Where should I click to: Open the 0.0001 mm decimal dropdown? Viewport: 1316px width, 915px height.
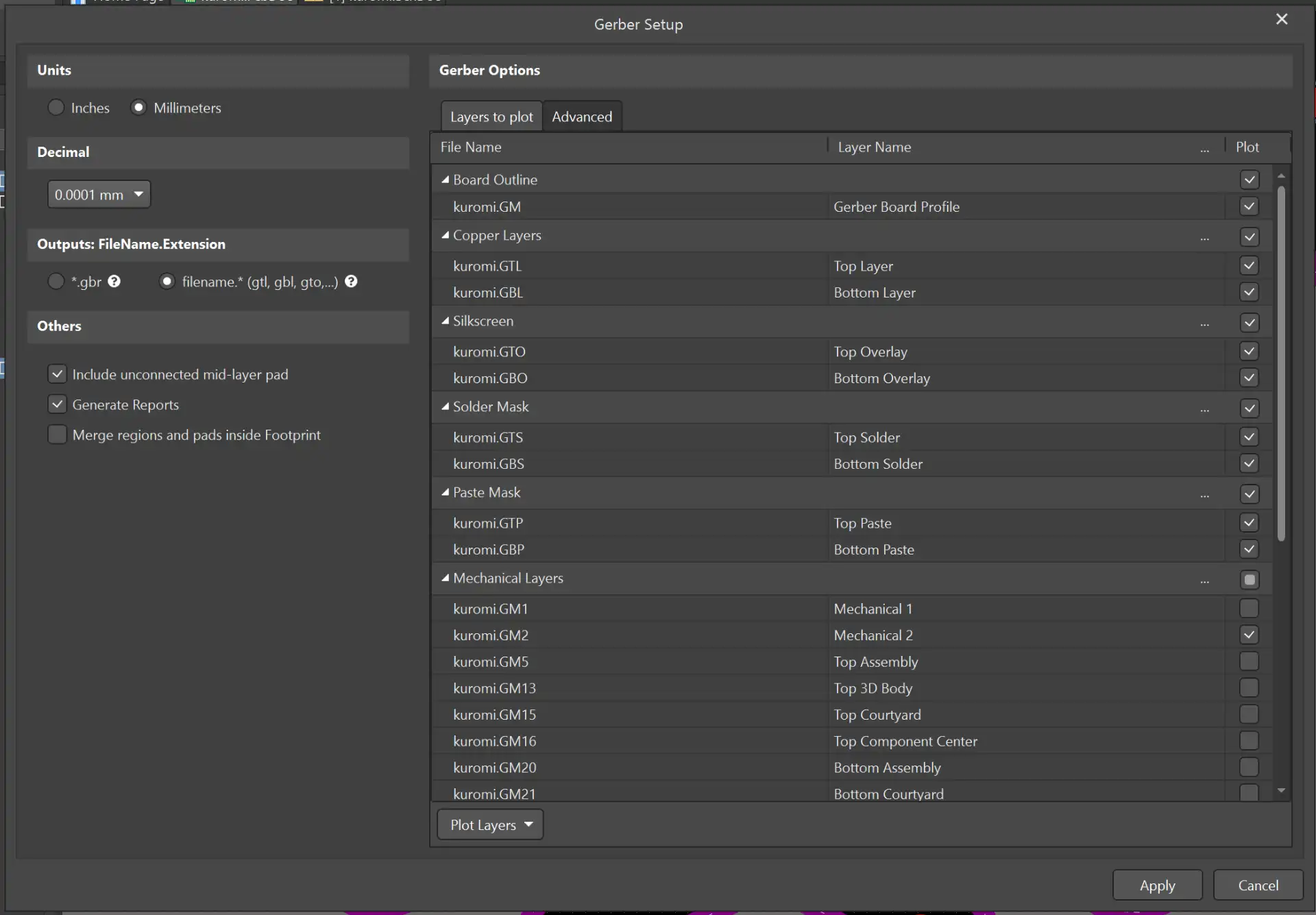pos(99,195)
